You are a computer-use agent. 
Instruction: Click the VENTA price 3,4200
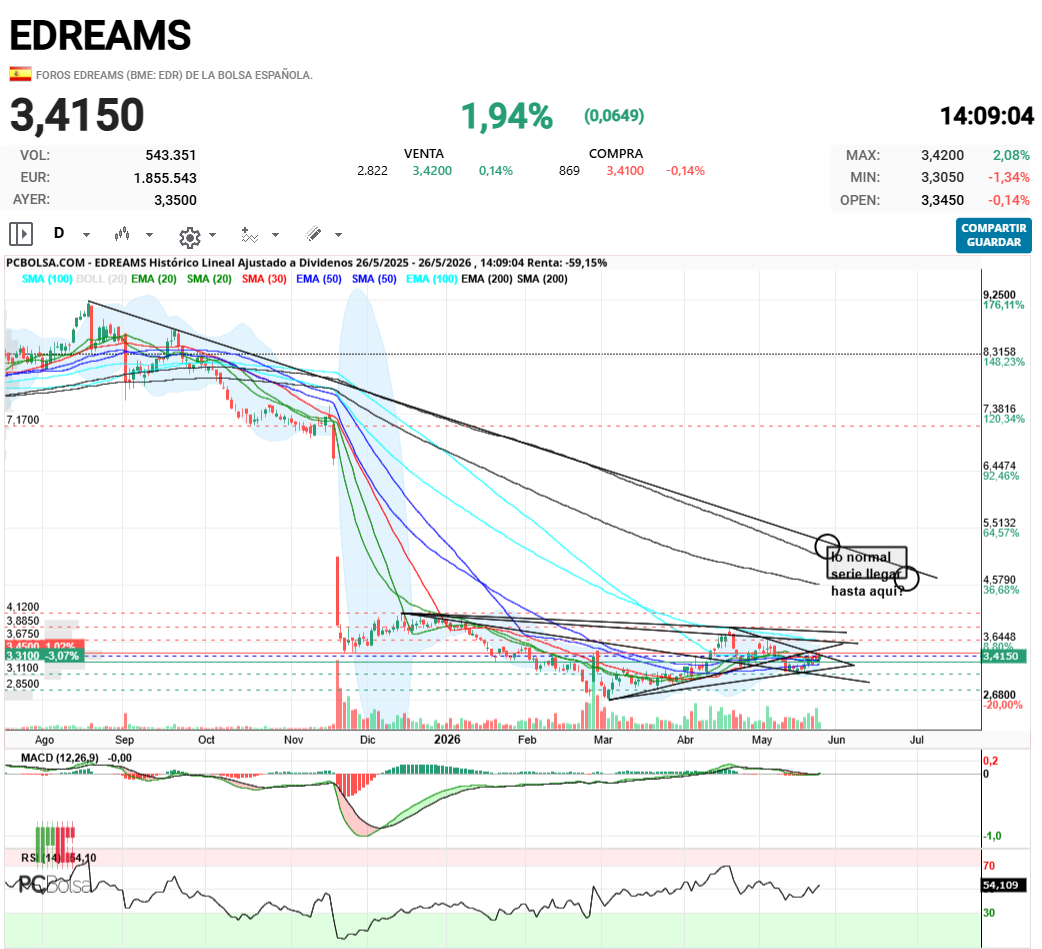pos(432,171)
